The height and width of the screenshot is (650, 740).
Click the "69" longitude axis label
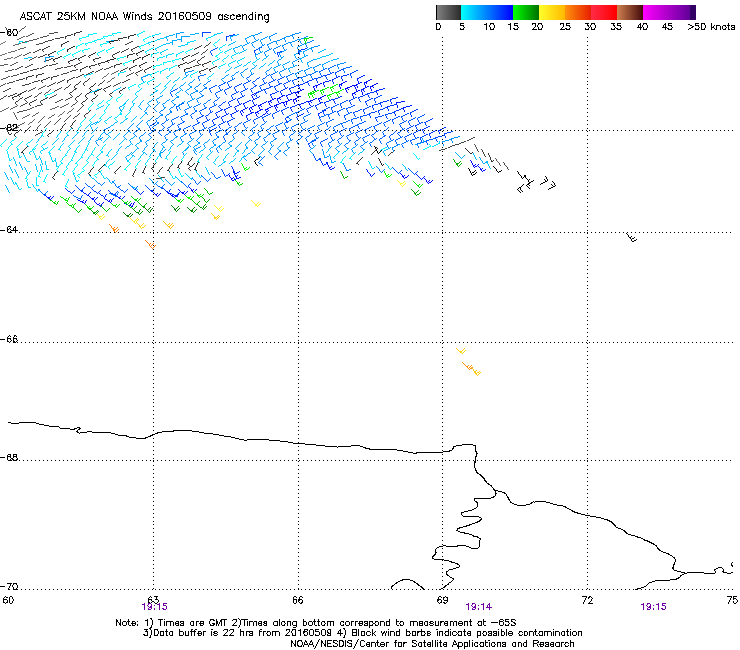pos(442,600)
